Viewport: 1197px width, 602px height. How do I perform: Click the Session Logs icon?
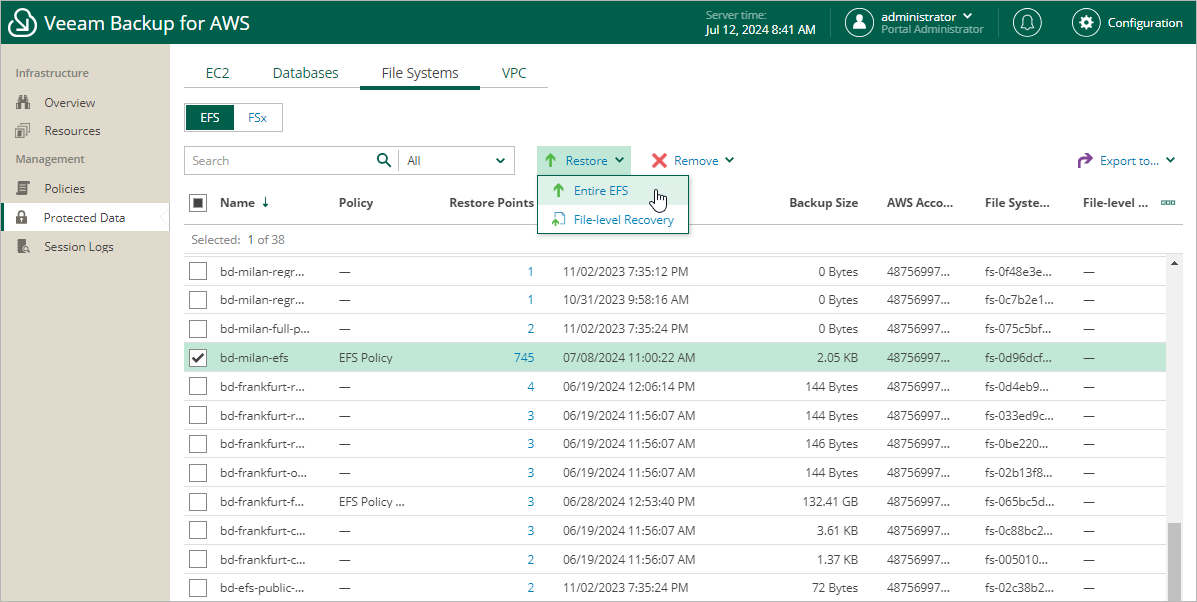tap(24, 246)
